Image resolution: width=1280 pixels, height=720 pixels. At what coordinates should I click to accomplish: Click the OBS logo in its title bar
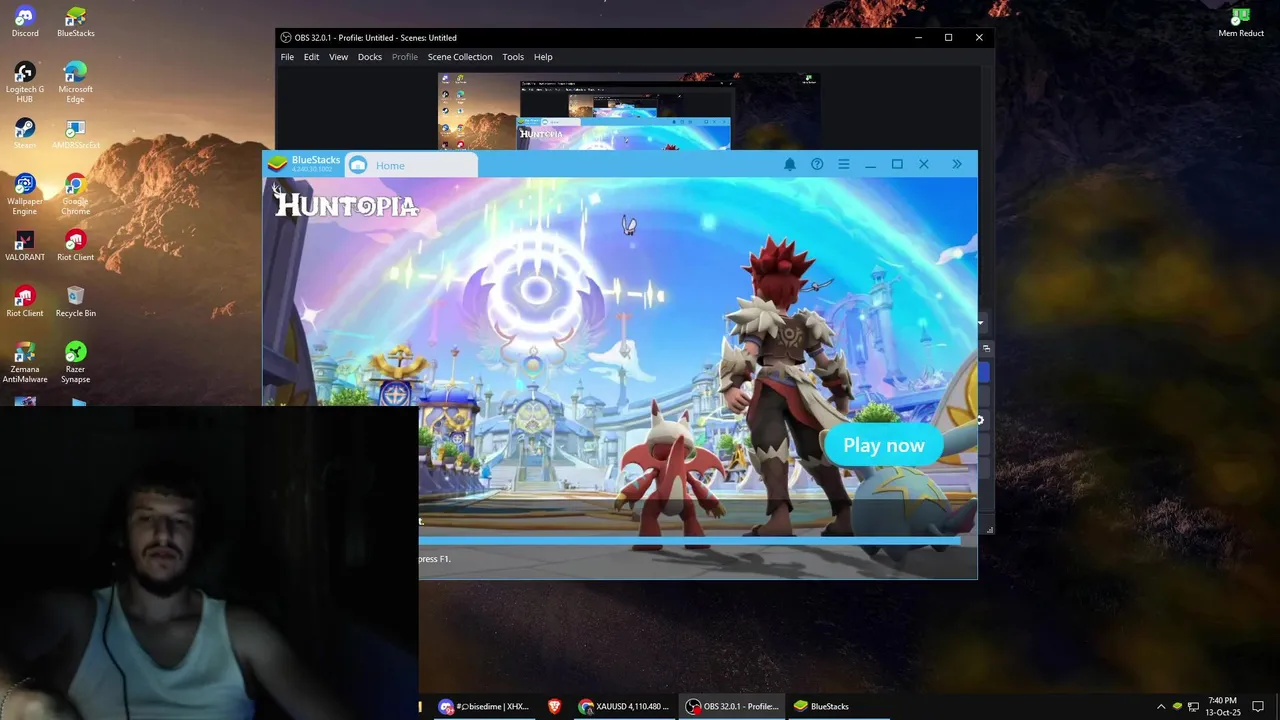[x=286, y=38]
